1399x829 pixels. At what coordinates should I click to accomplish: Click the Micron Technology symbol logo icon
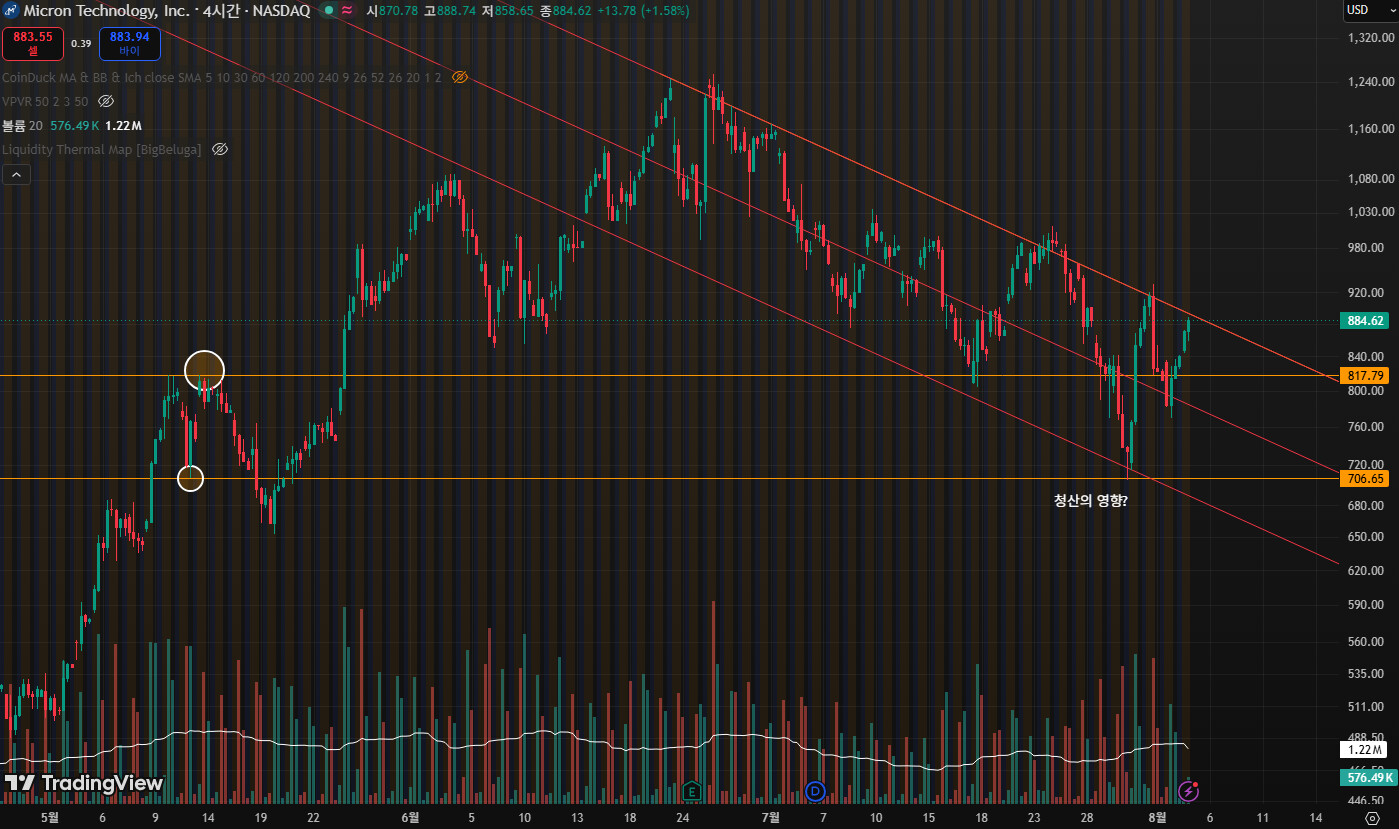pos(11,10)
